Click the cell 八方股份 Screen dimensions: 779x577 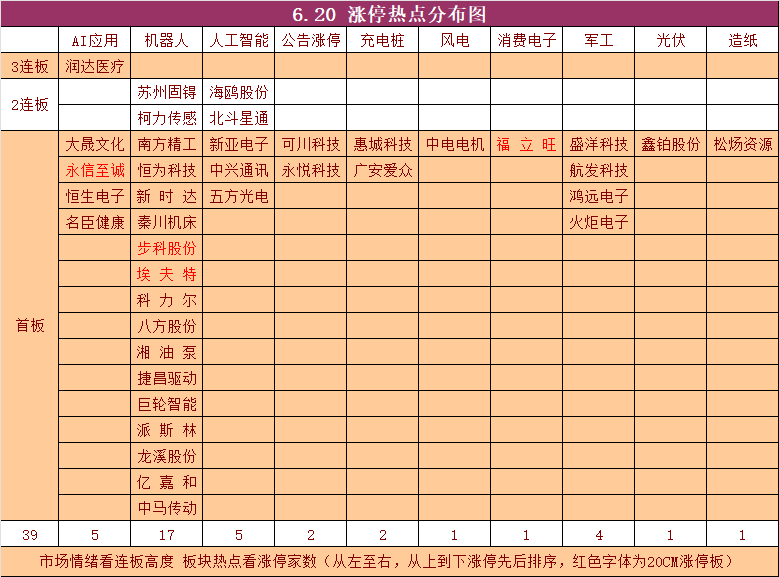pyautogui.click(x=166, y=326)
